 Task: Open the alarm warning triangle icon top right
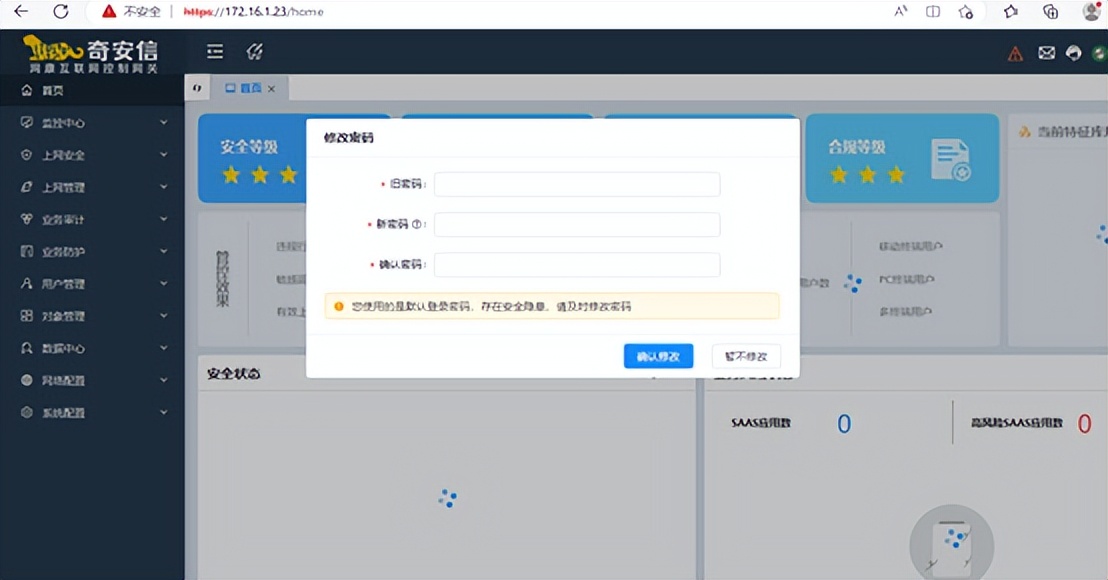1015,53
